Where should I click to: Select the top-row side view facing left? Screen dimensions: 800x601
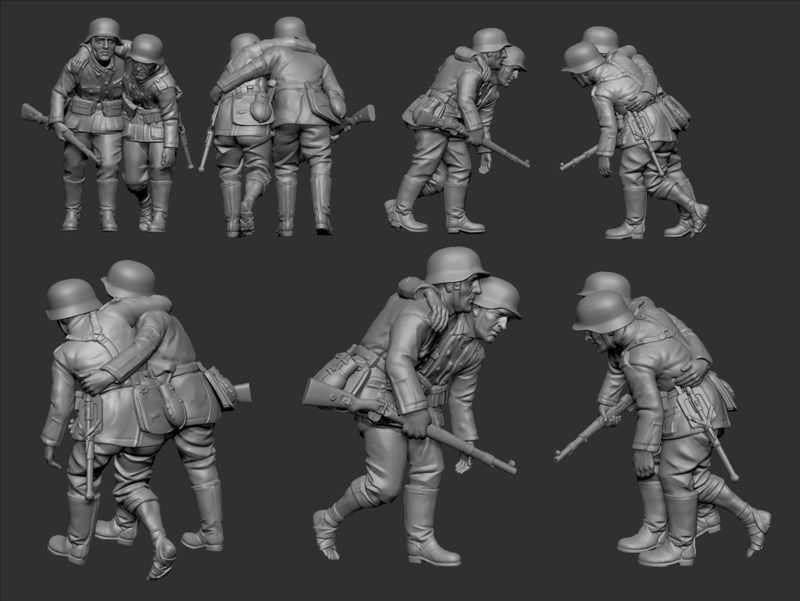(x=634, y=133)
